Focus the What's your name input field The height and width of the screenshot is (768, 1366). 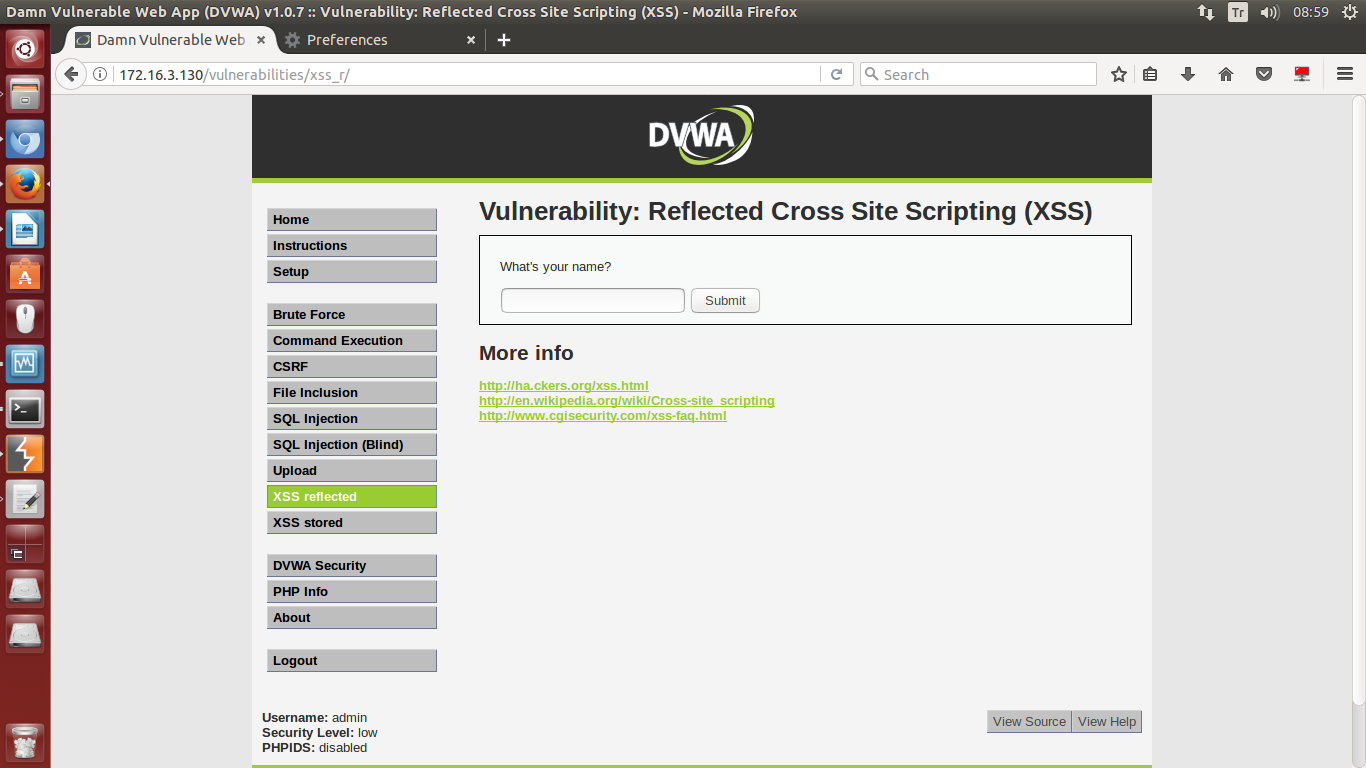click(593, 301)
